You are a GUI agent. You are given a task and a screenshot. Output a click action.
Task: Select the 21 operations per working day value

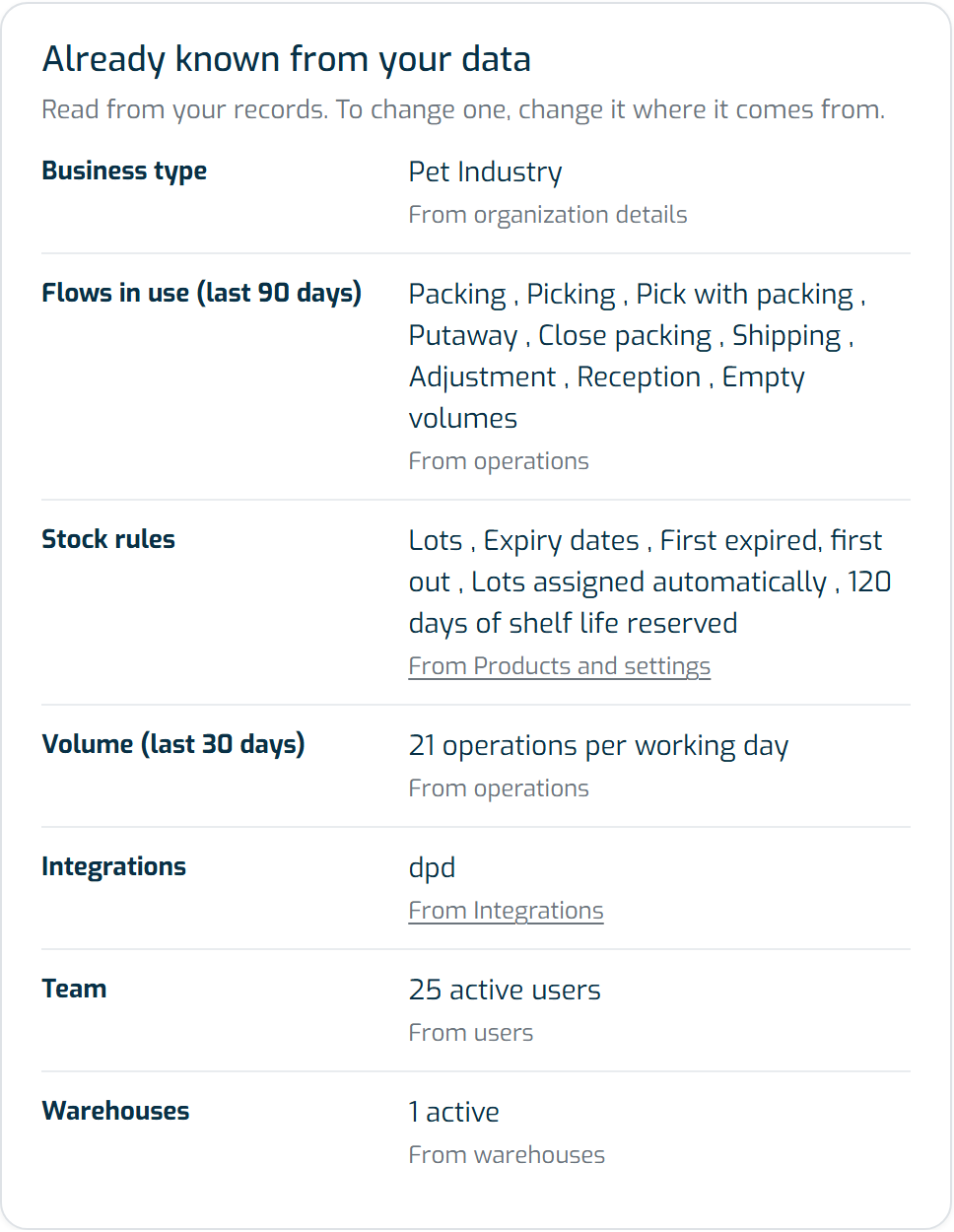pos(598,746)
